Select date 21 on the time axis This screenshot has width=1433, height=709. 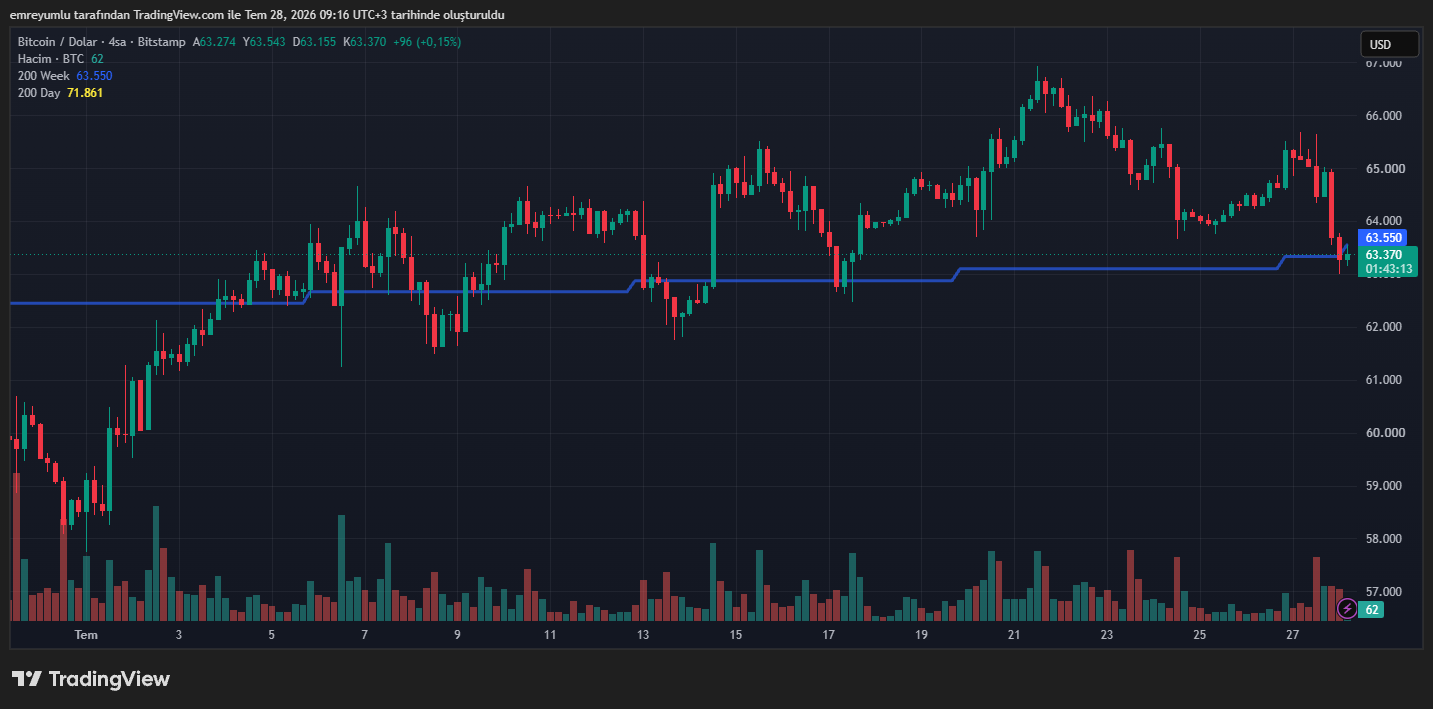[1014, 635]
